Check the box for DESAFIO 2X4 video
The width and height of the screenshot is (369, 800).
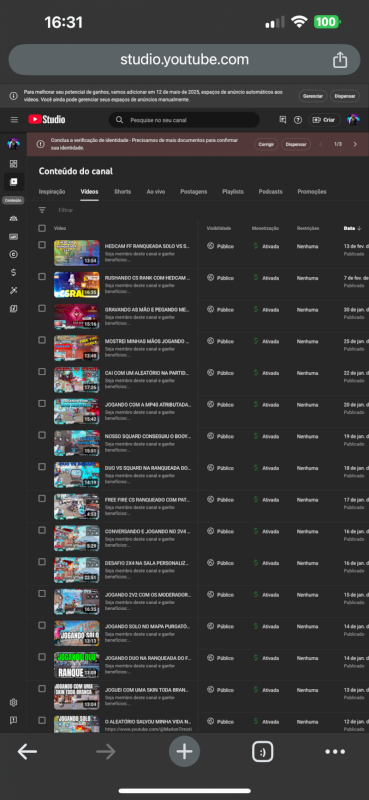(42, 562)
